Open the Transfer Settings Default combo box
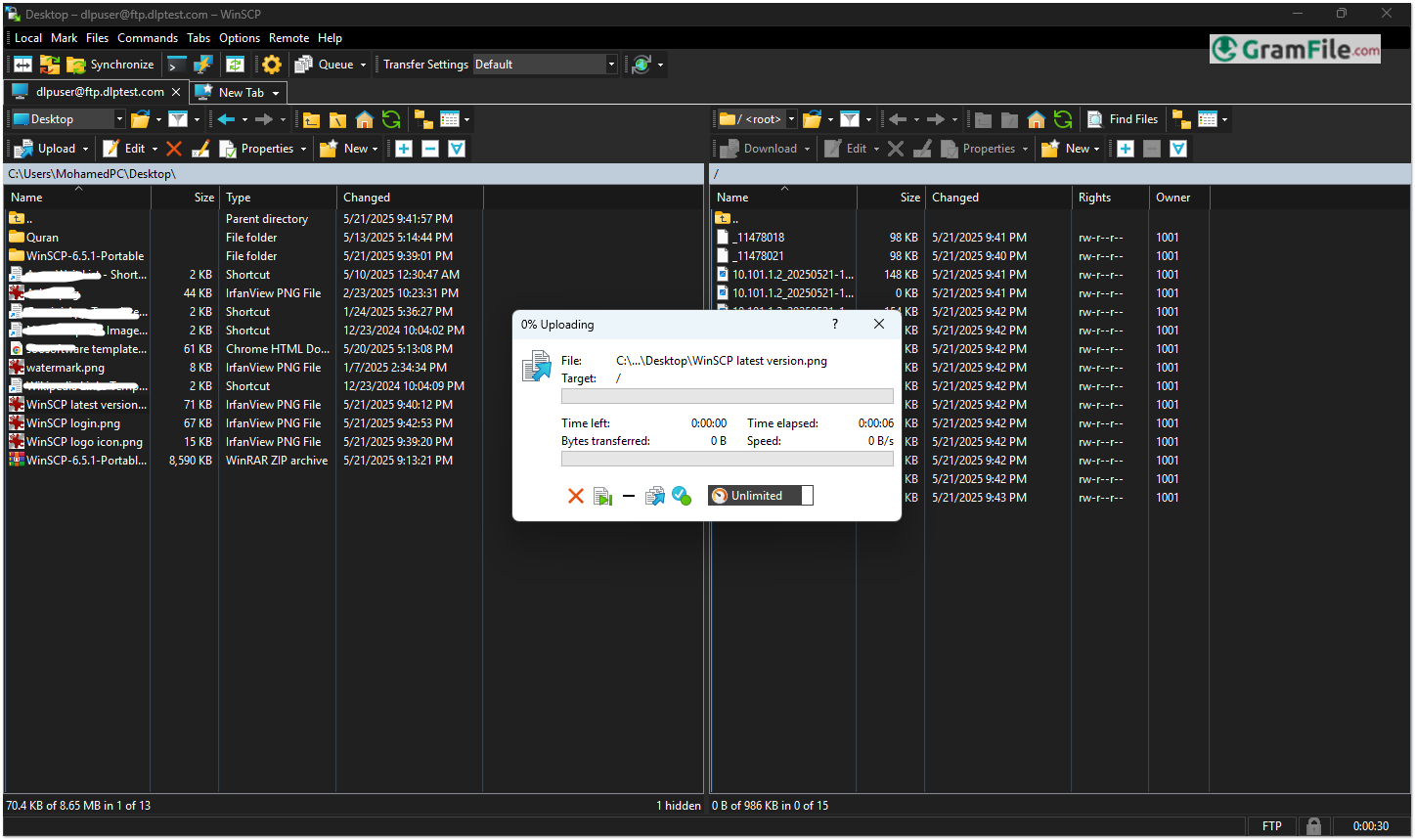 point(545,65)
